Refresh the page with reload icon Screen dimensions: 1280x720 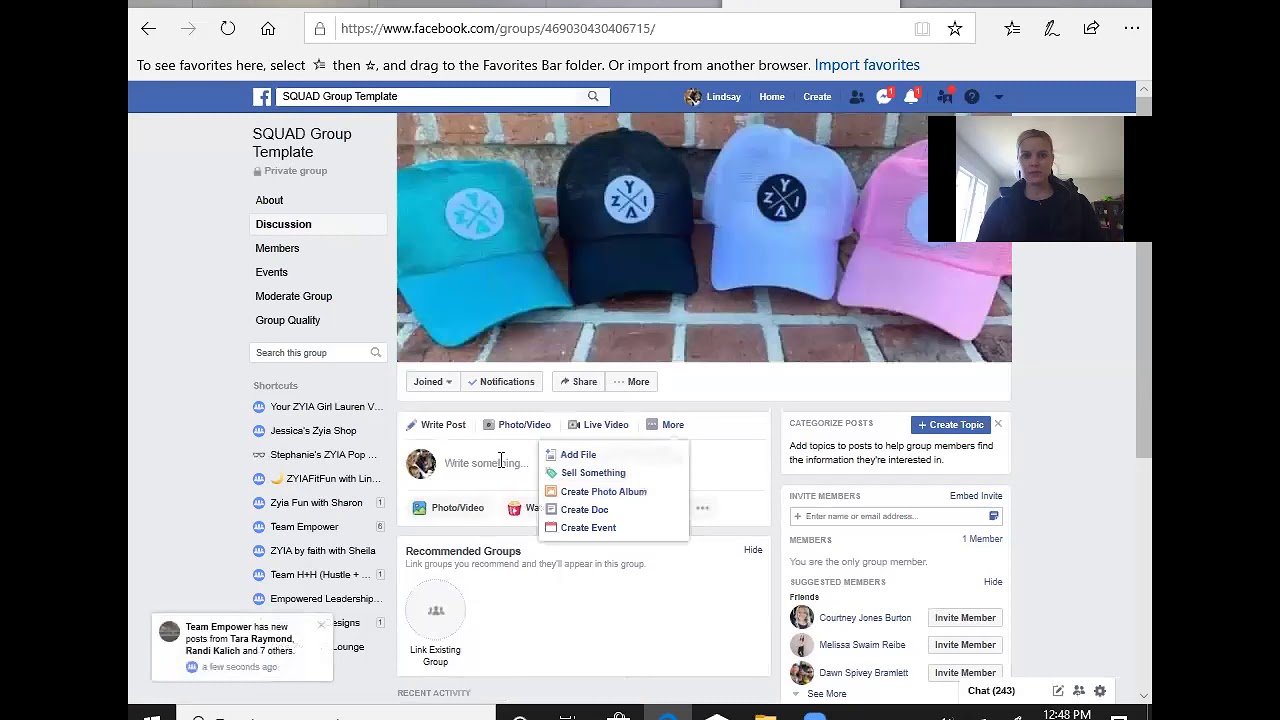(228, 29)
